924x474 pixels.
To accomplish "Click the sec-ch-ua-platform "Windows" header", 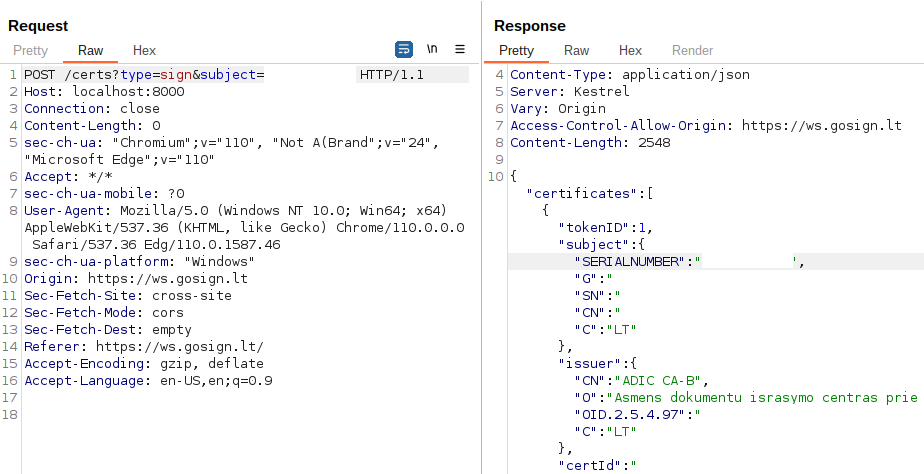I will [x=140, y=262].
